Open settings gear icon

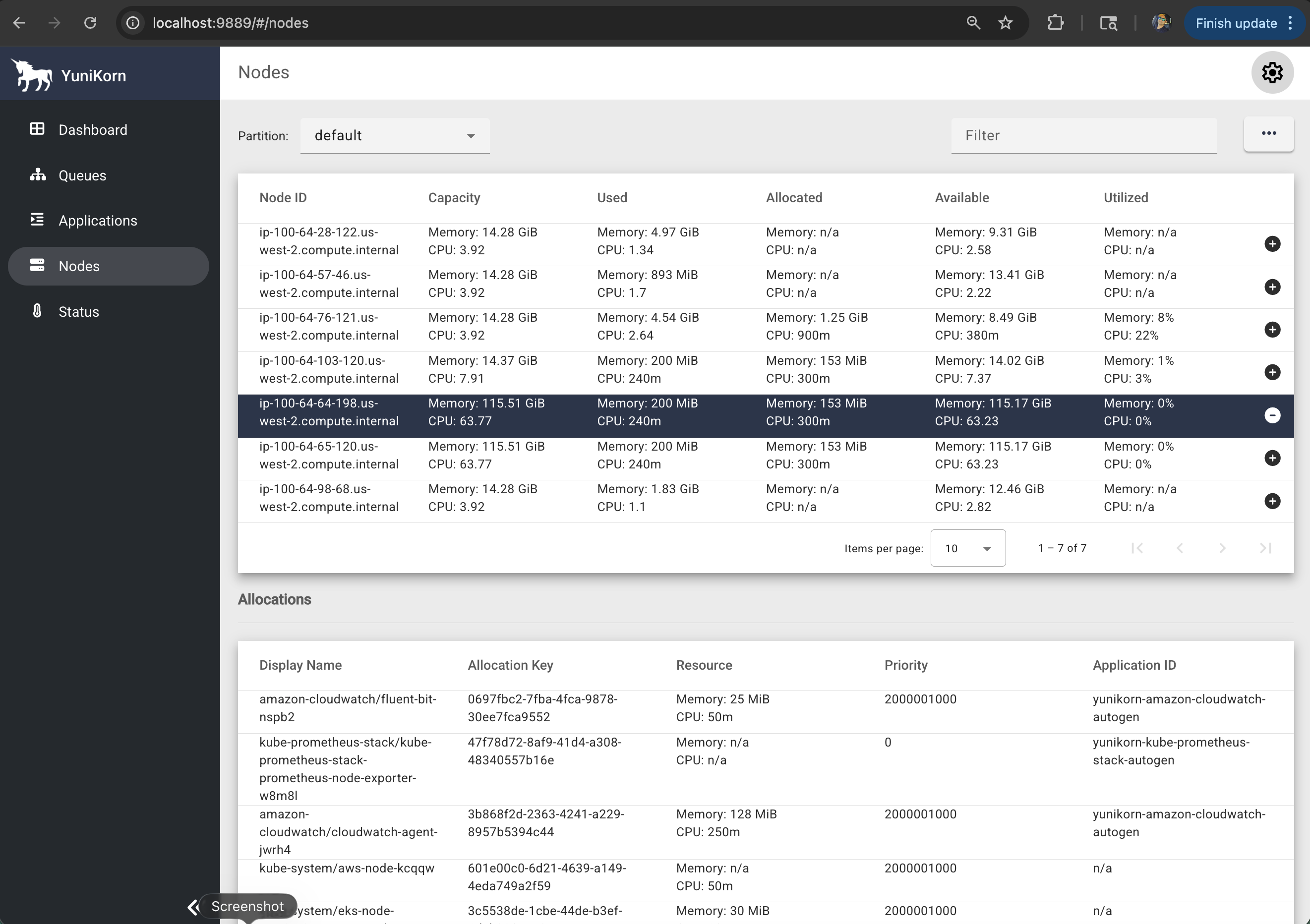[x=1272, y=72]
